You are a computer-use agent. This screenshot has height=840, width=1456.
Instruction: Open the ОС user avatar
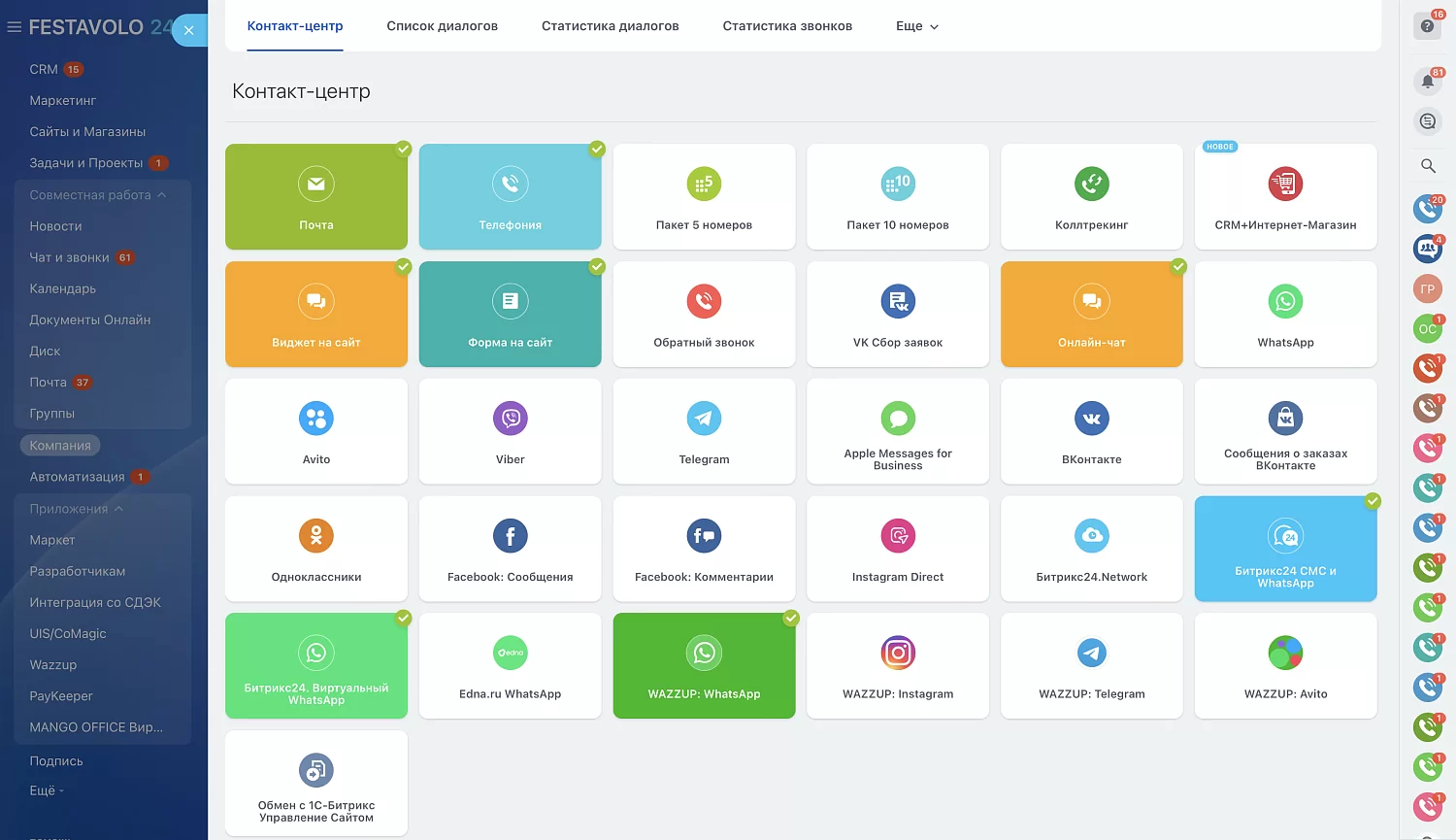[x=1427, y=328]
